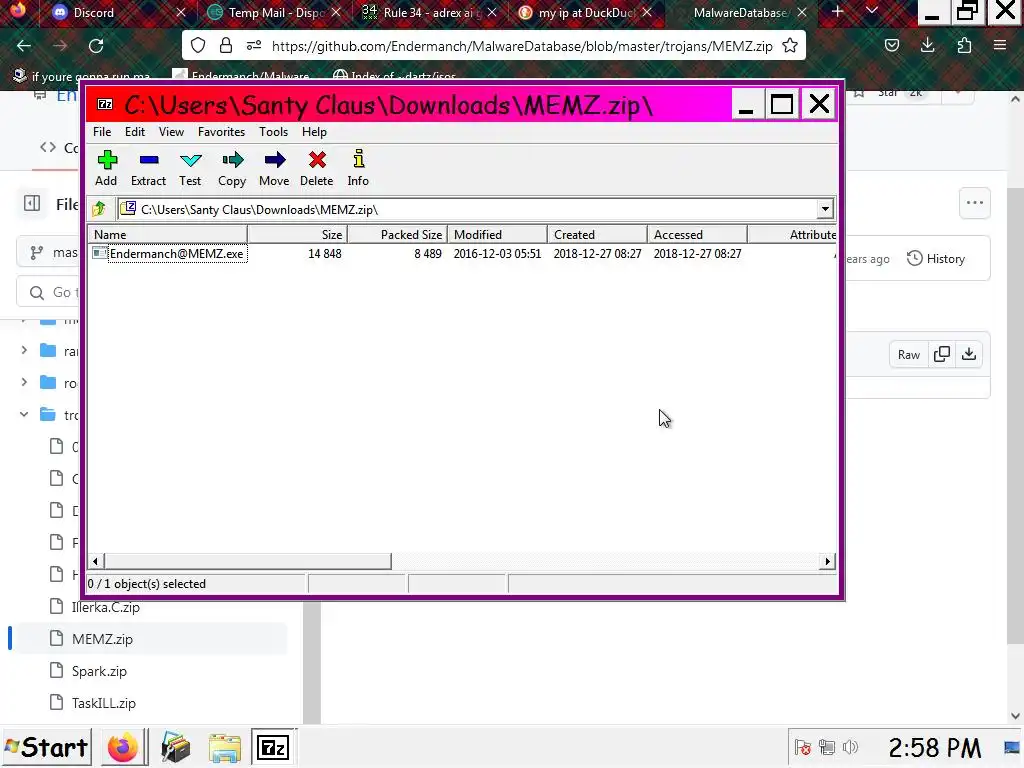
Task: Run the Test archive tool
Action: point(190,168)
